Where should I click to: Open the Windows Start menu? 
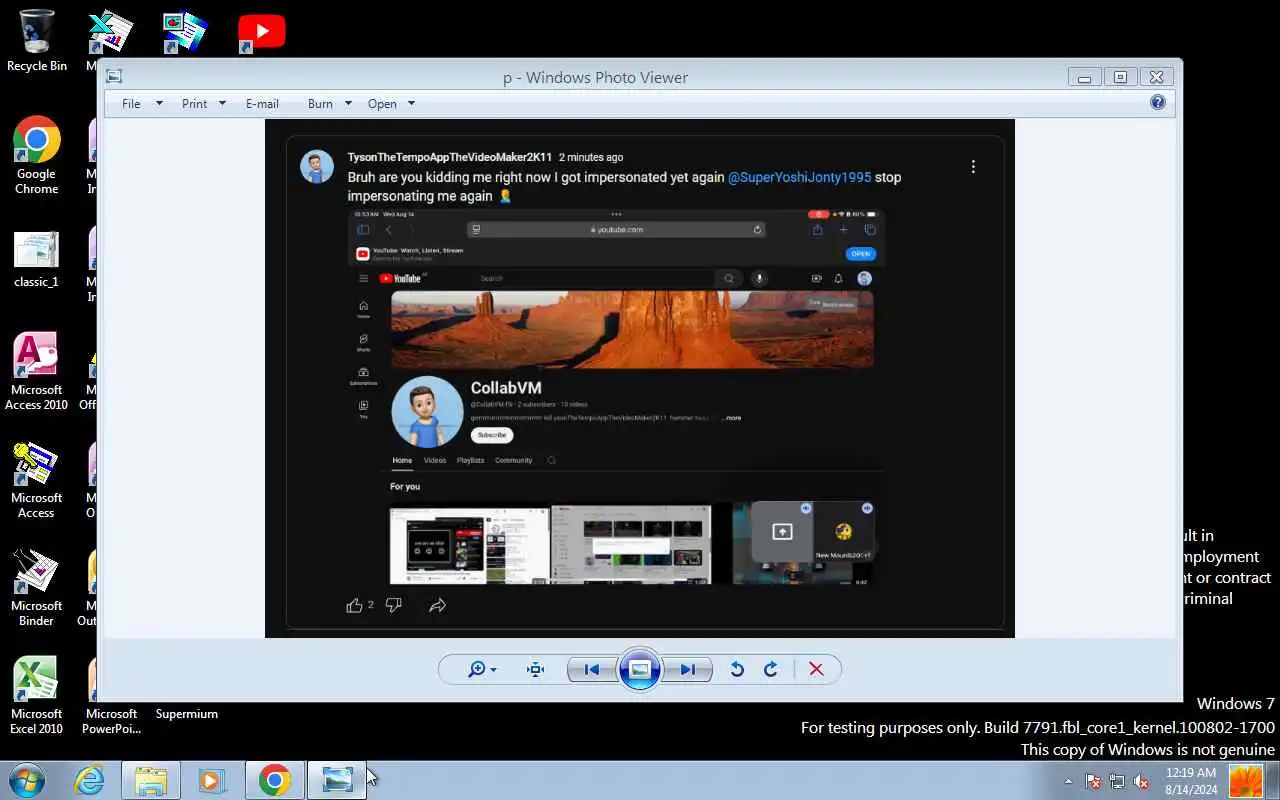click(x=27, y=780)
